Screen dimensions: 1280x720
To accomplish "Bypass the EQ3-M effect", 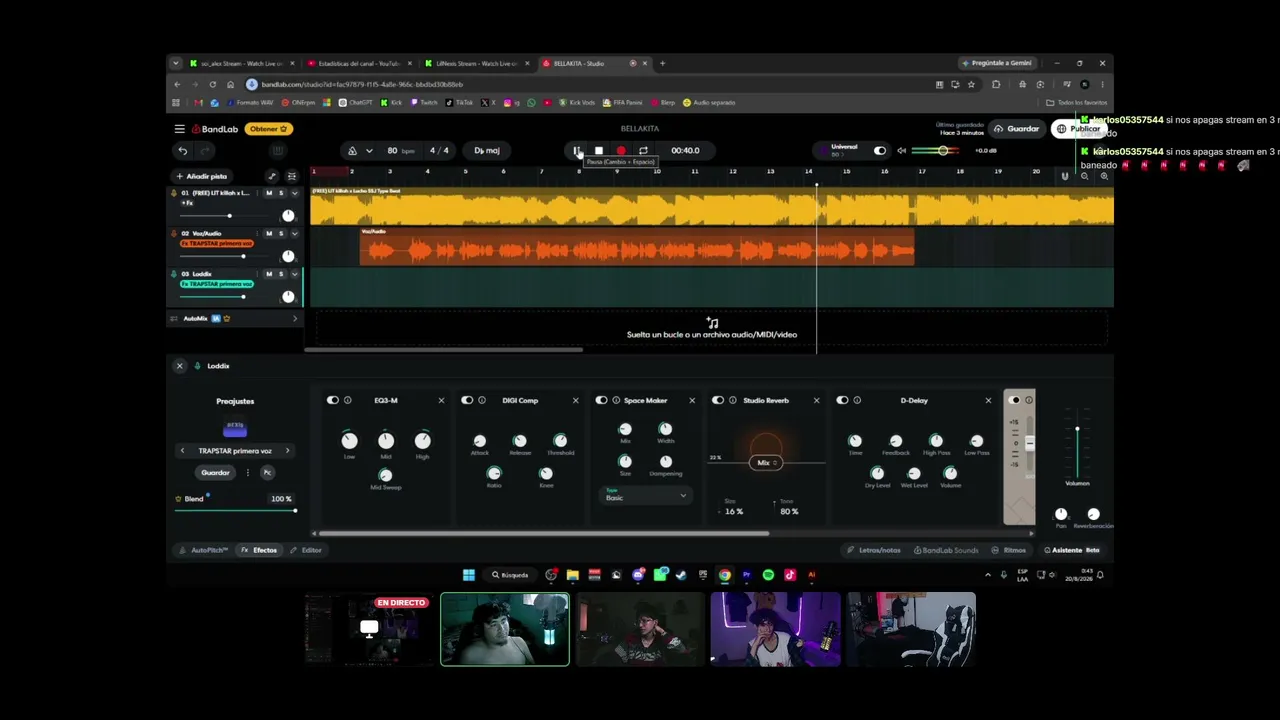I will tap(333, 400).
